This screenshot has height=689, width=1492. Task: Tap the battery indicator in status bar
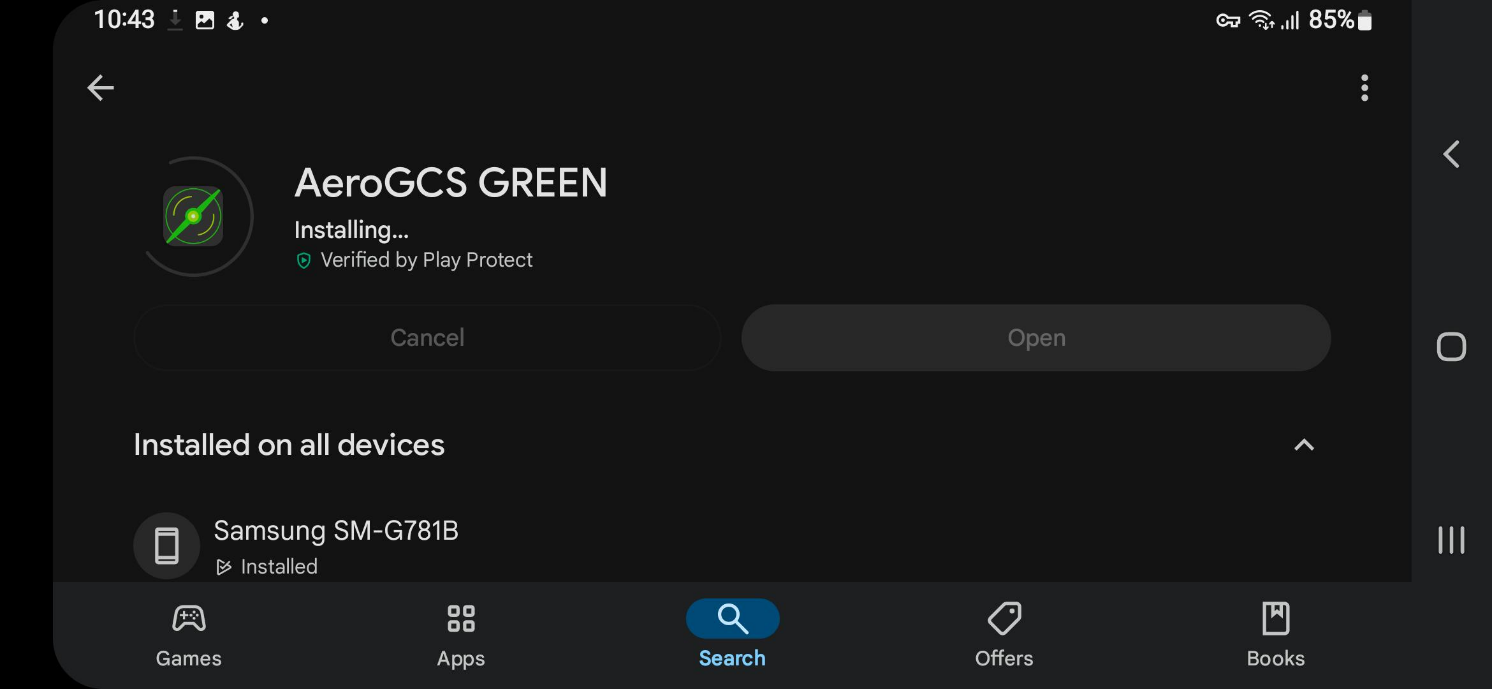1365,20
